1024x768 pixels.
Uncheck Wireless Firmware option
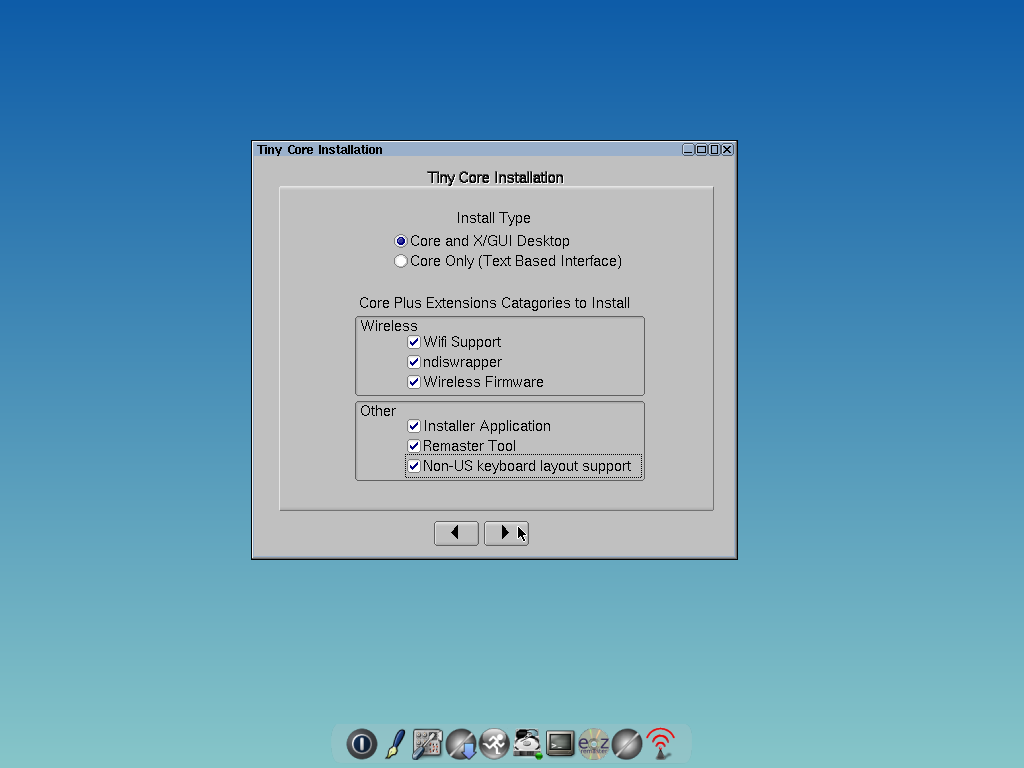[x=413, y=381]
